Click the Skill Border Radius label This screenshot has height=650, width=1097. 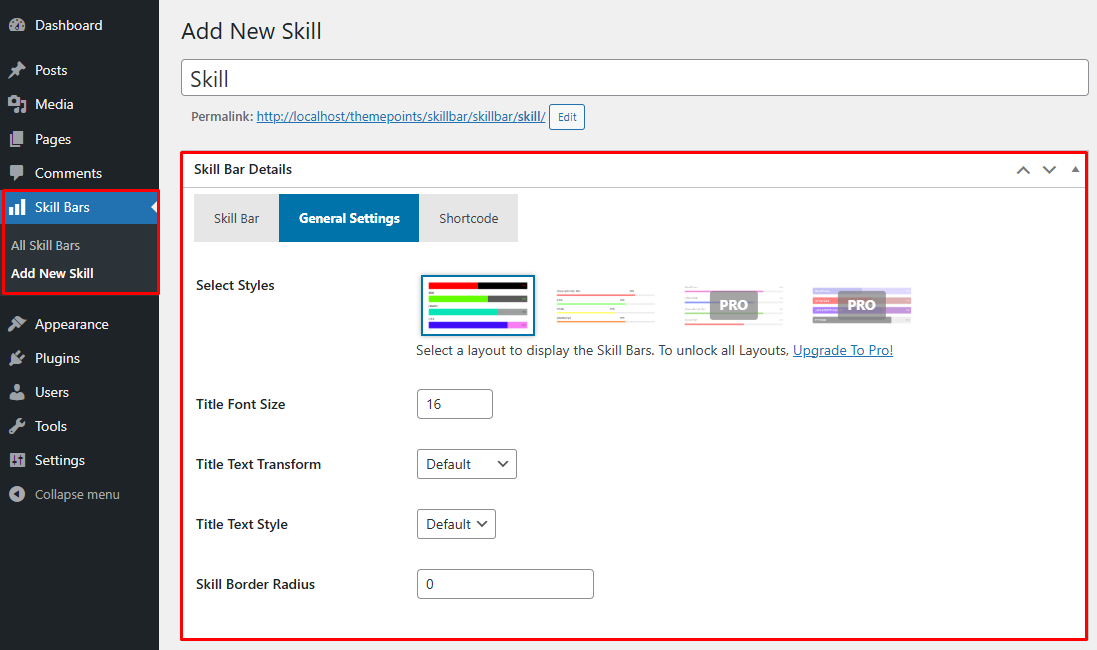point(255,584)
